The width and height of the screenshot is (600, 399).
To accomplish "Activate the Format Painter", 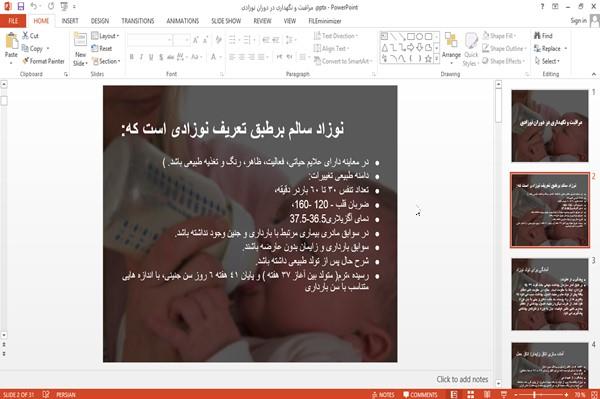I will click(x=43, y=61).
